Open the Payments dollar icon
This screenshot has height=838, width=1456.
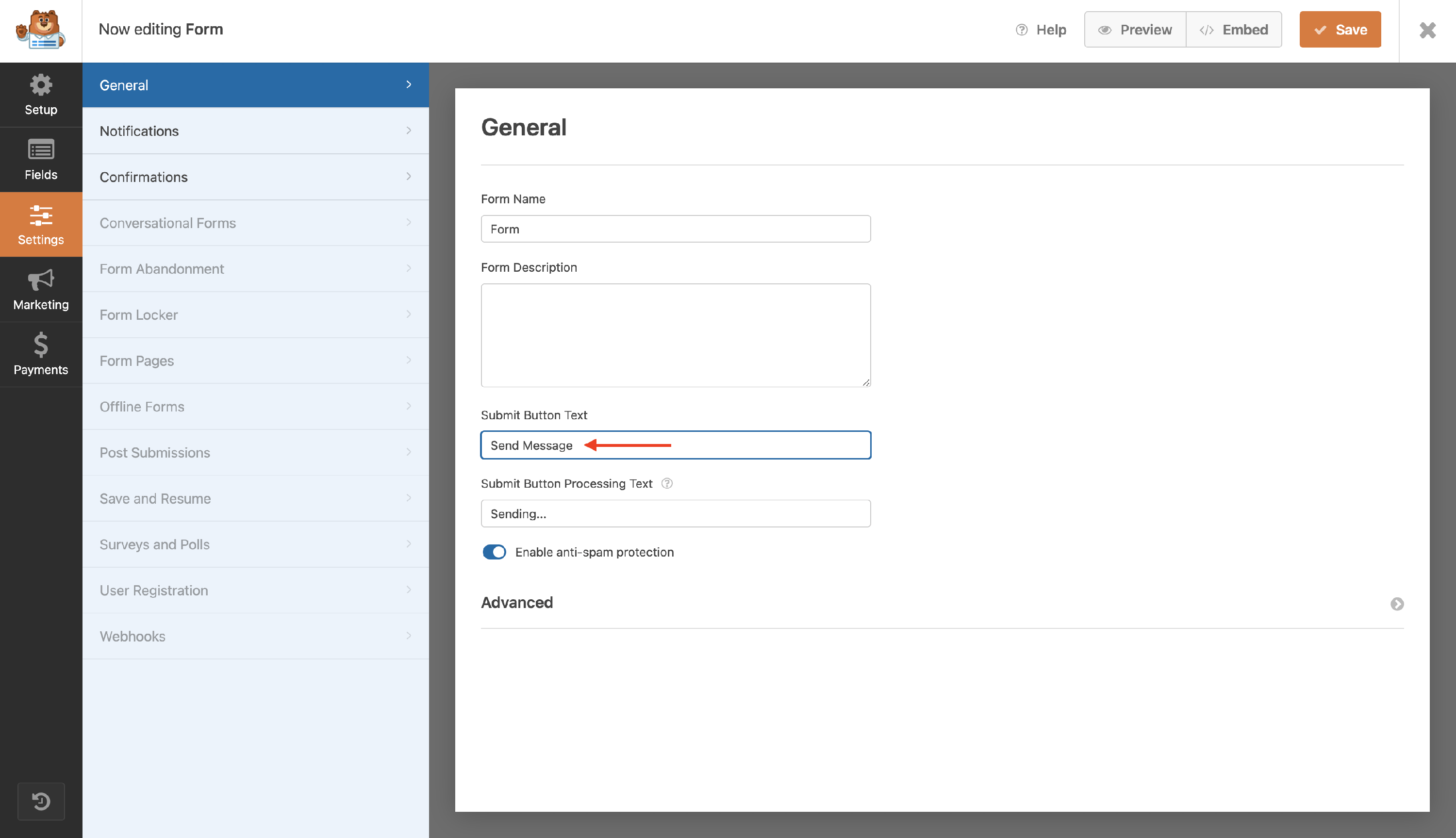coord(41,354)
